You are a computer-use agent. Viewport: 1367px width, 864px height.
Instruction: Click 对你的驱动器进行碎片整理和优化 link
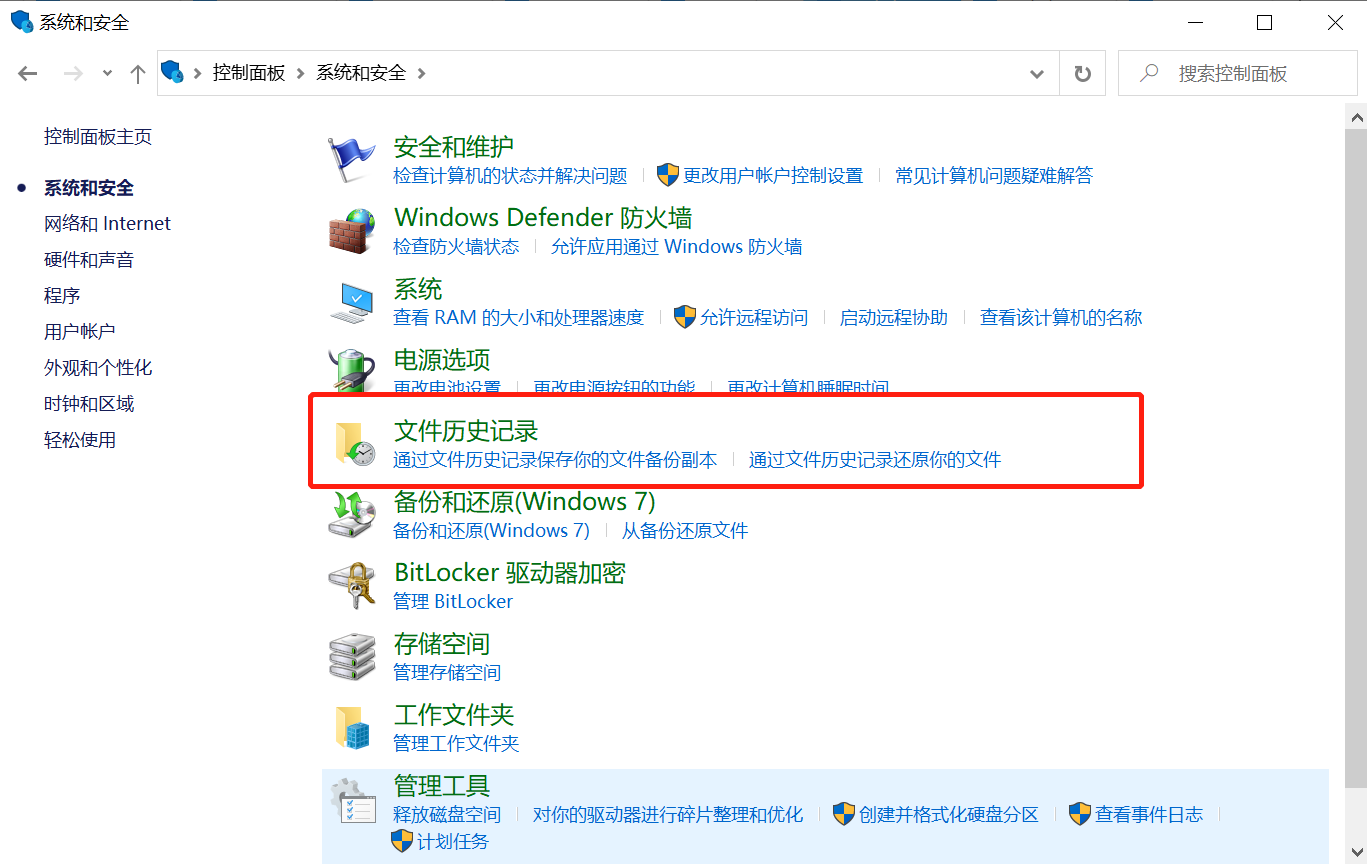[x=668, y=814]
